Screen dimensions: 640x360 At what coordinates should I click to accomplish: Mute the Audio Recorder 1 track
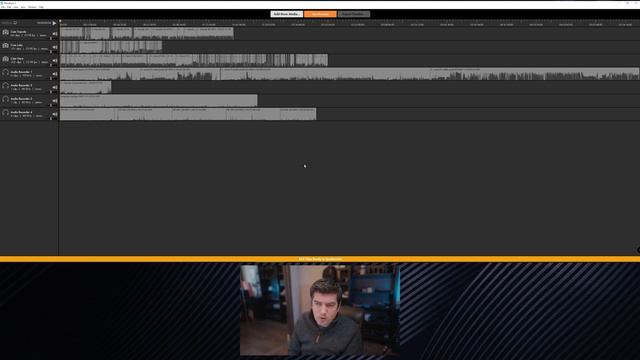pyautogui.click(x=55, y=74)
